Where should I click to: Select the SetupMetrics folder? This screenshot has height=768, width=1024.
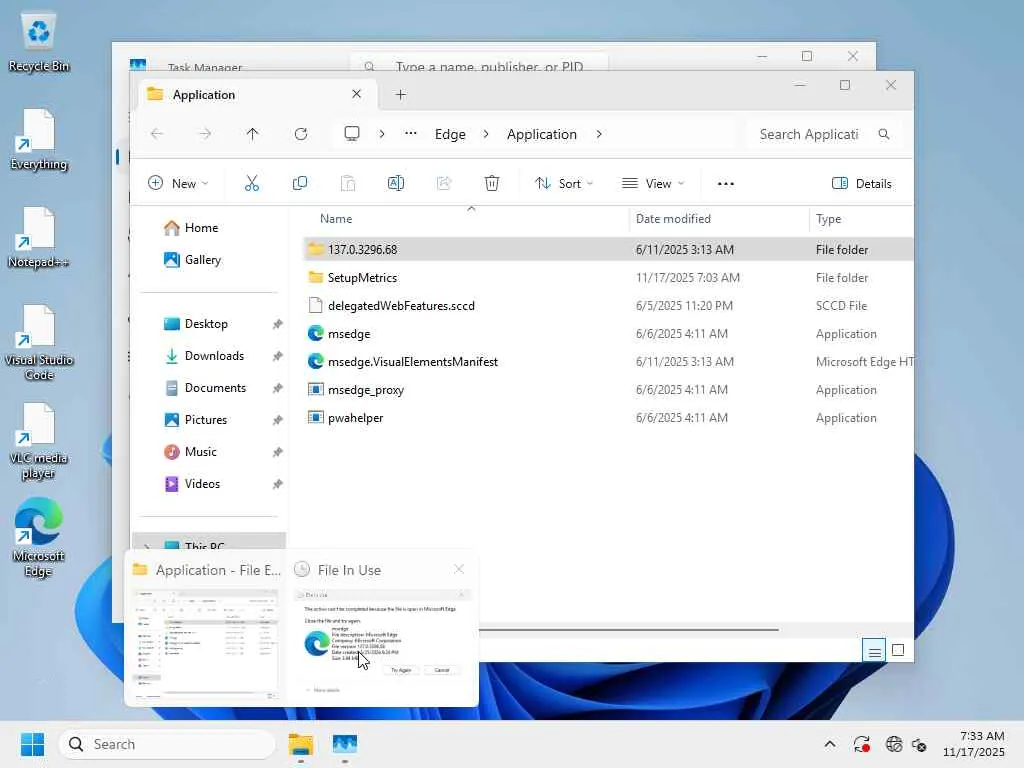609,278
